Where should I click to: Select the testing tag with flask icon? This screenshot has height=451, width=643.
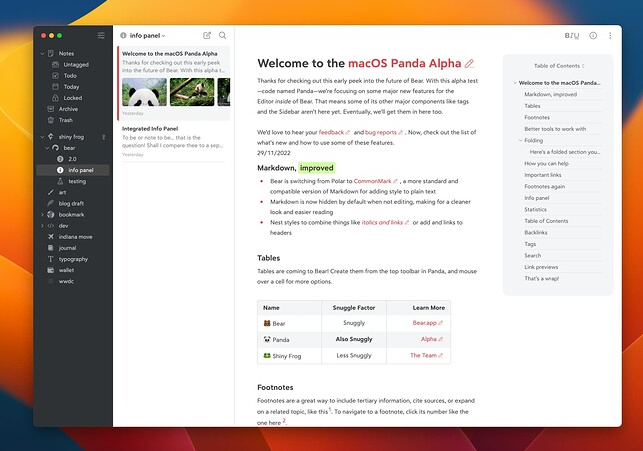click(x=77, y=181)
